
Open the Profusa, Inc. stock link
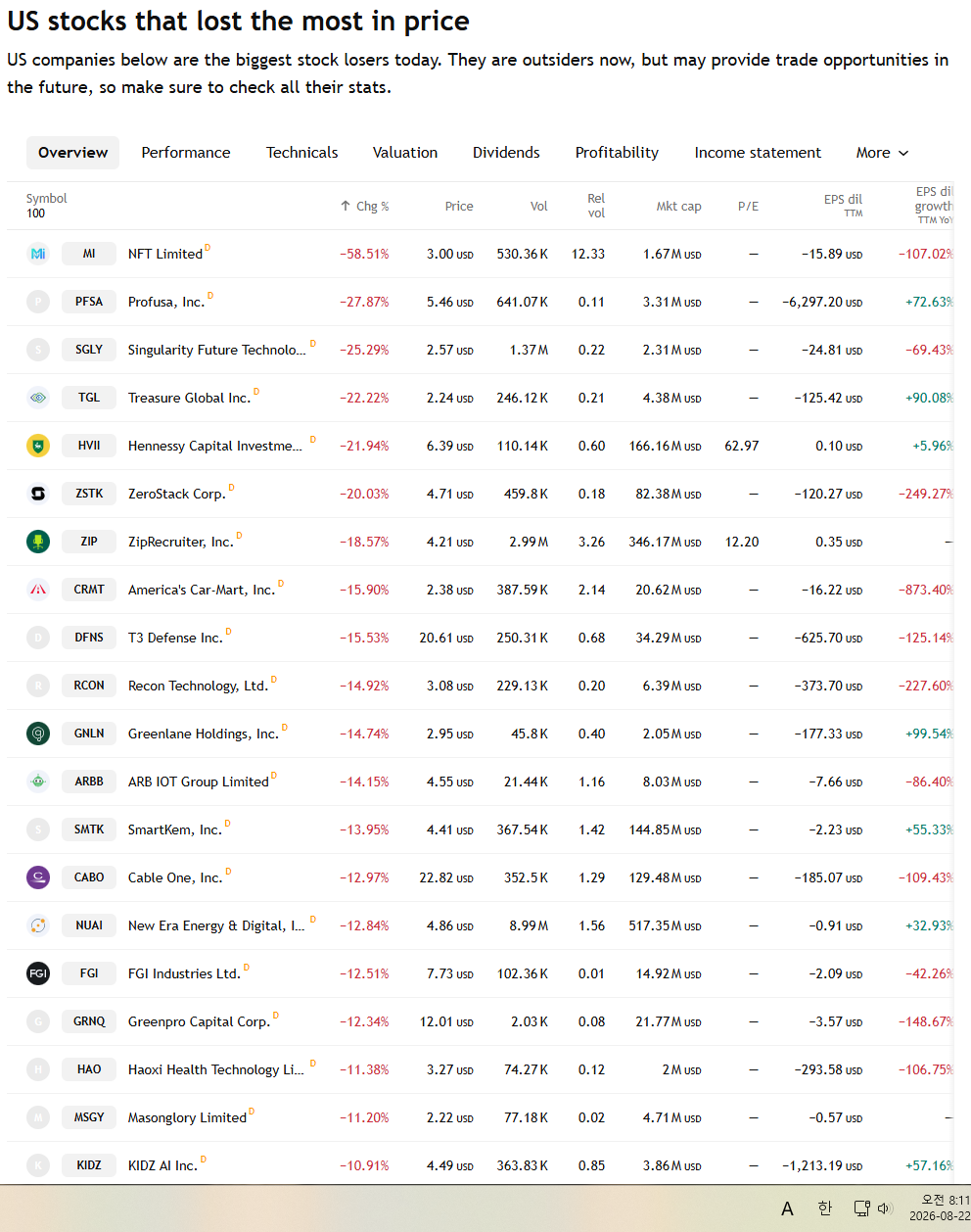(x=166, y=302)
